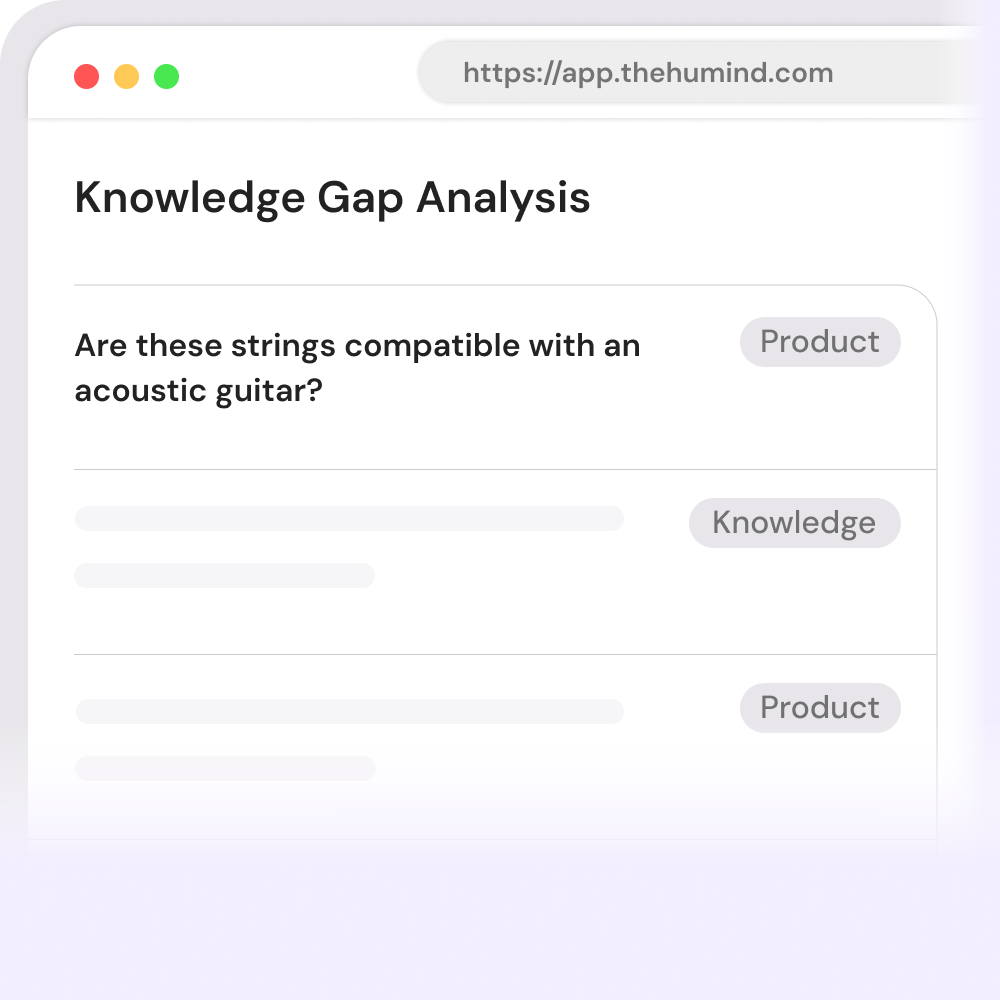Click the Knowledge Gap Analysis heading
This screenshot has height=1000, width=1000.
[x=332, y=198]
